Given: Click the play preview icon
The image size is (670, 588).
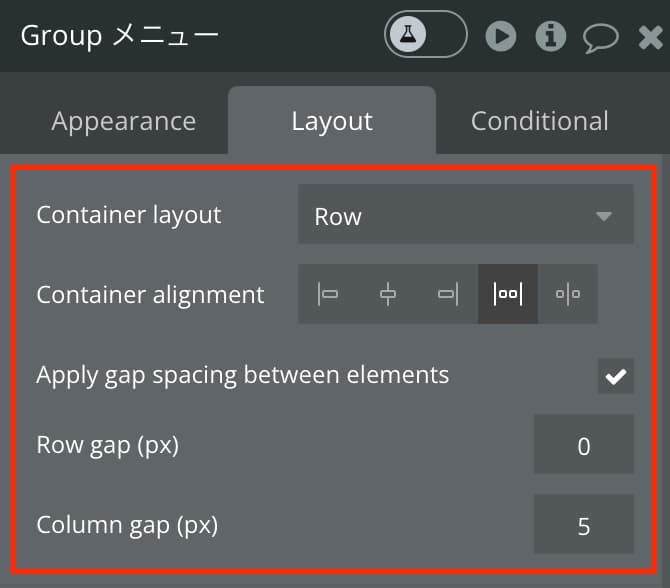Looking at the screenshot, I should 501,36.
